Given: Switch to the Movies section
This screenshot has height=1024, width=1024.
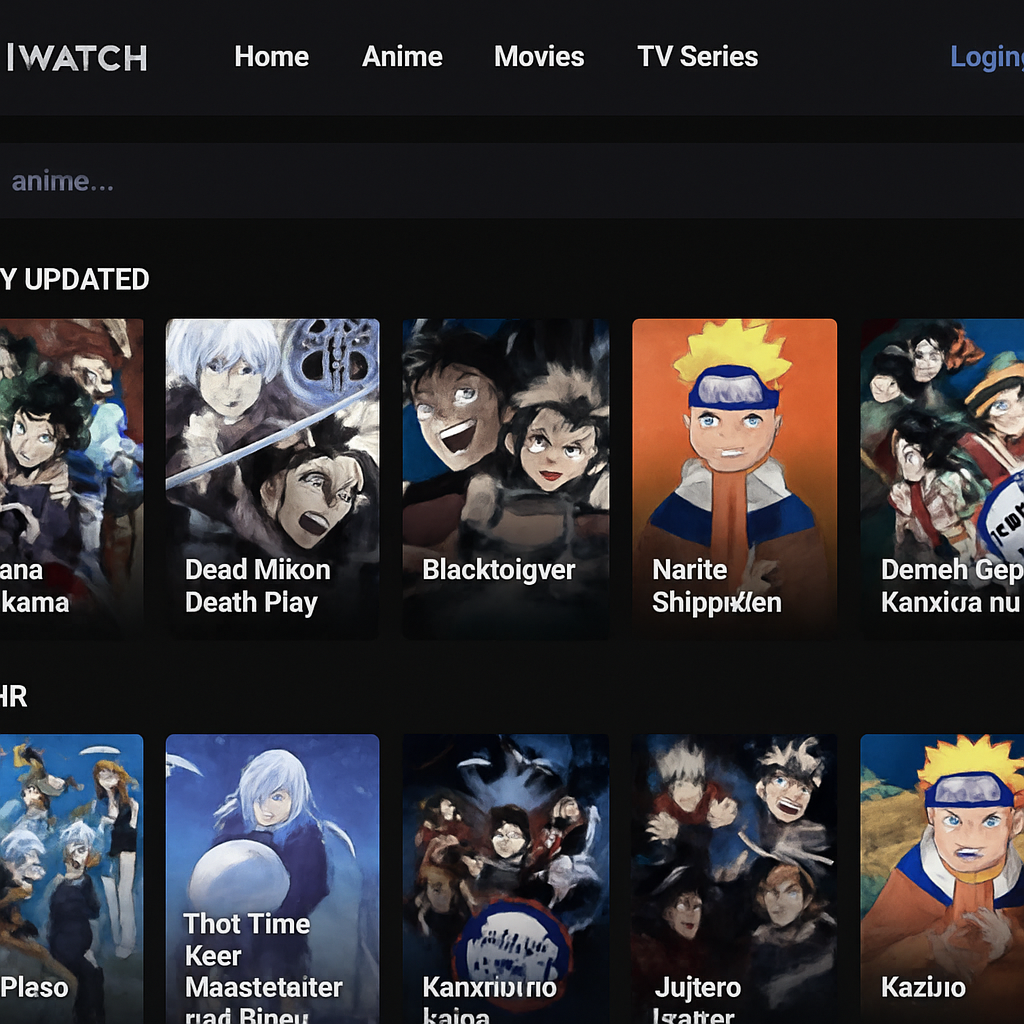Looking at the screenshot, I should [539, 57].
